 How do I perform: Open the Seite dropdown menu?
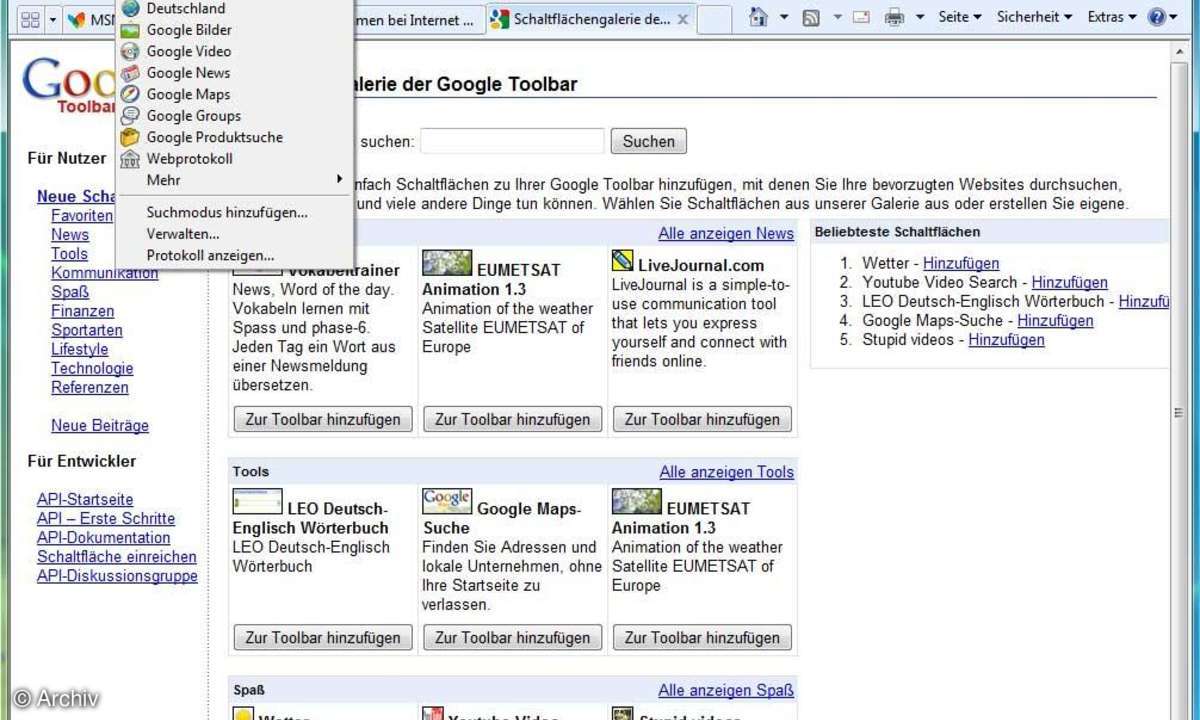point(959,17)
